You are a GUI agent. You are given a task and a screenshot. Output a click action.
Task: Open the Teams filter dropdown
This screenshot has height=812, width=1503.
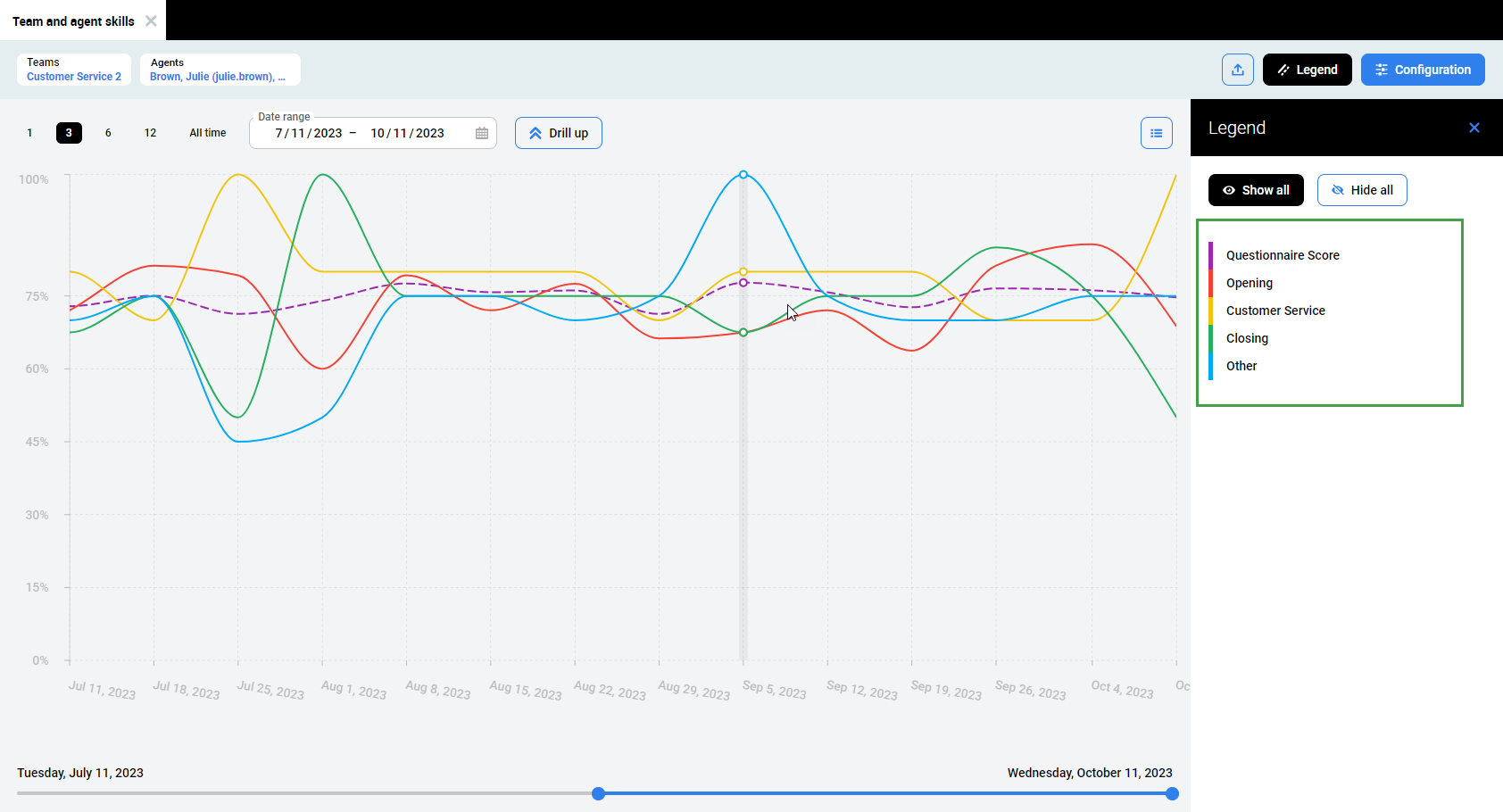tap(74, 70)
